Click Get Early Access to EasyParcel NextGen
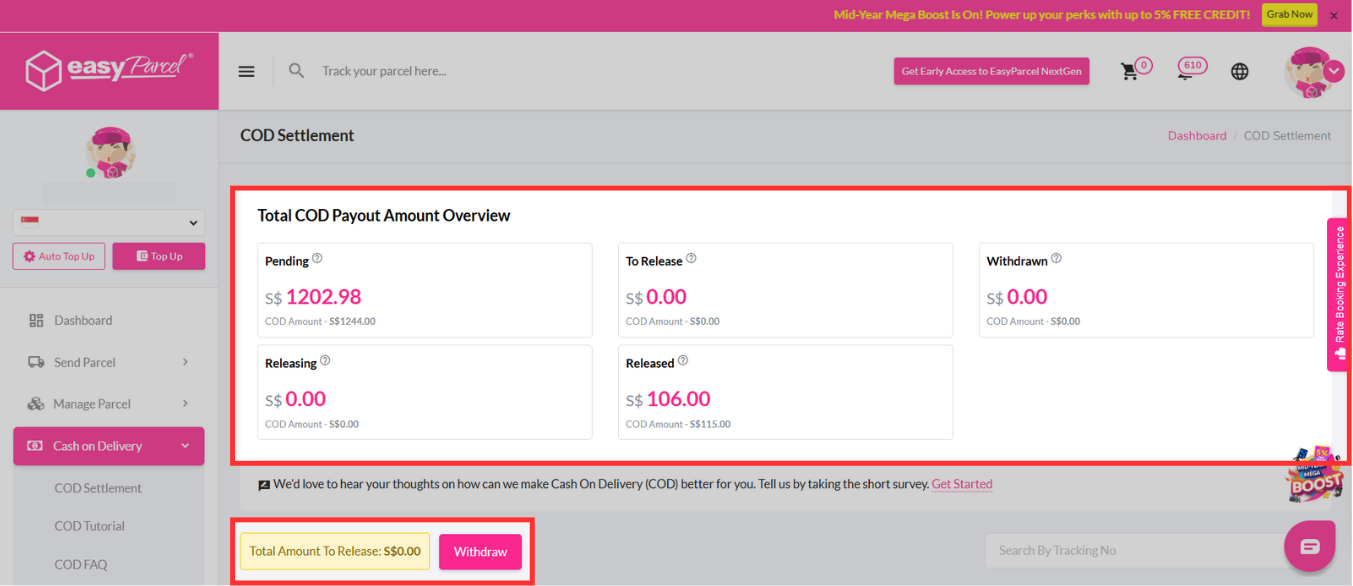The image size is (1353, 586). tap(991, 71)
